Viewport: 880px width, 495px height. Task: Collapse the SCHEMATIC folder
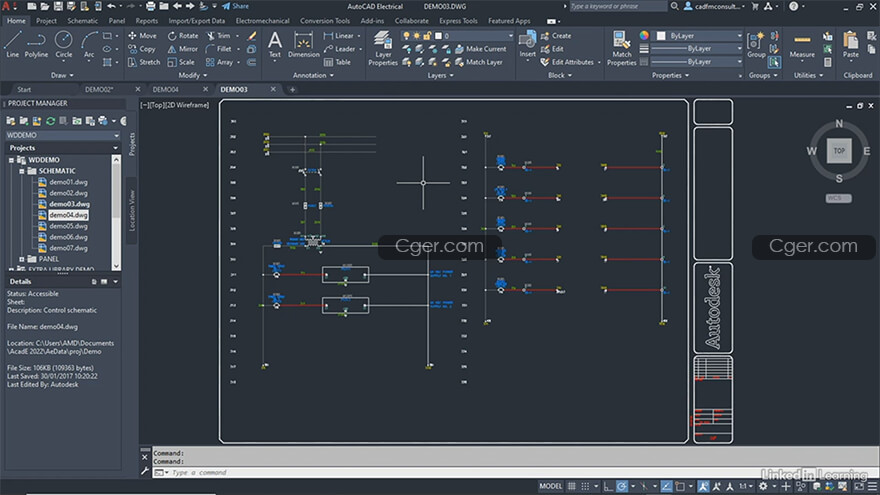coord(22,171)
